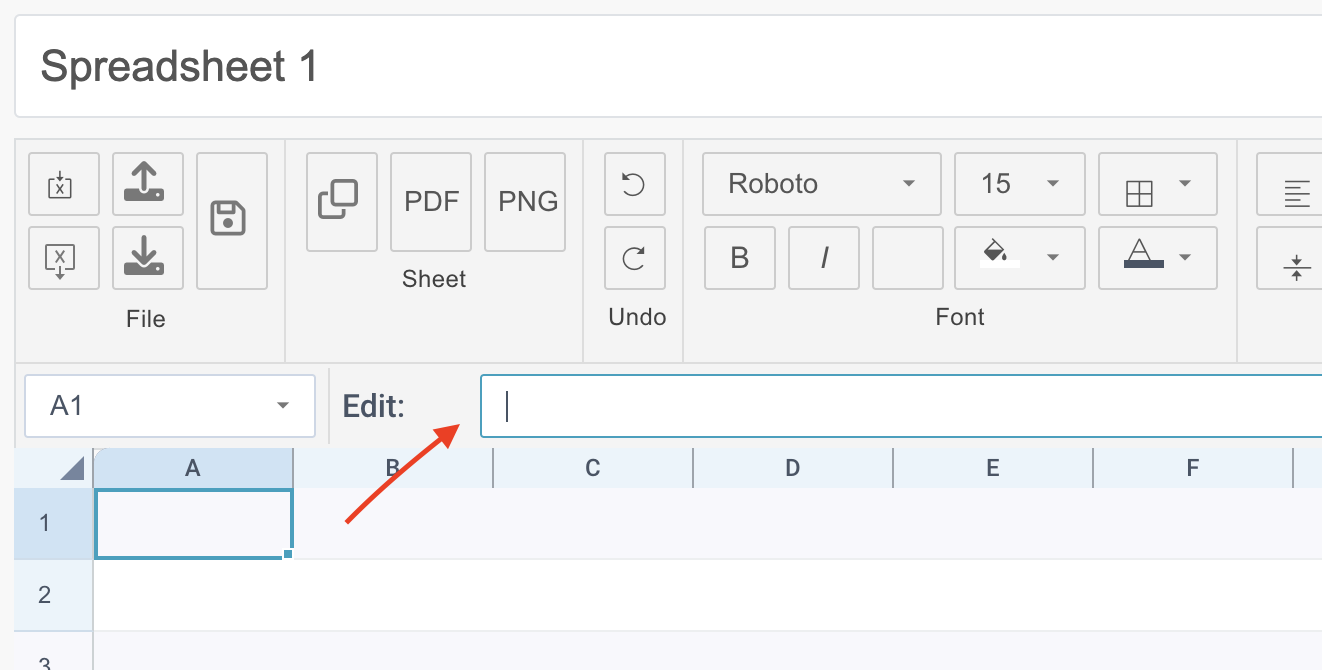Viewport: 1322px width, 670px height.
Task: Click the upload file icon
Action: (x=147, y=184)
